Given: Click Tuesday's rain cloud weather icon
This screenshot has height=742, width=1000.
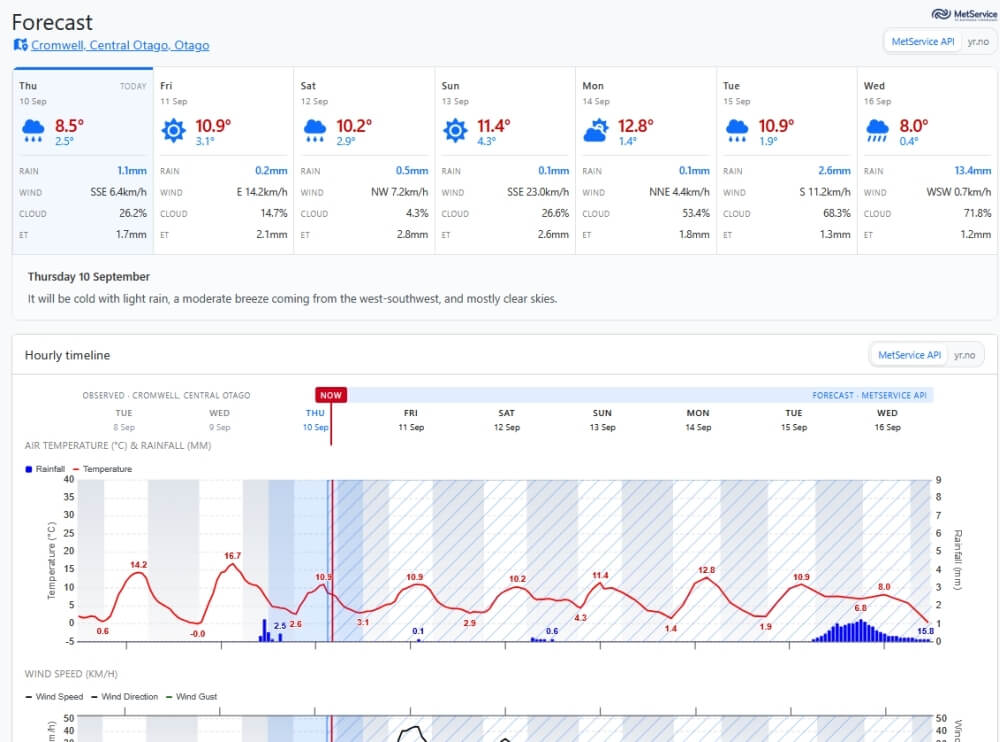Looking at the screenshot, I should (737, 131).
